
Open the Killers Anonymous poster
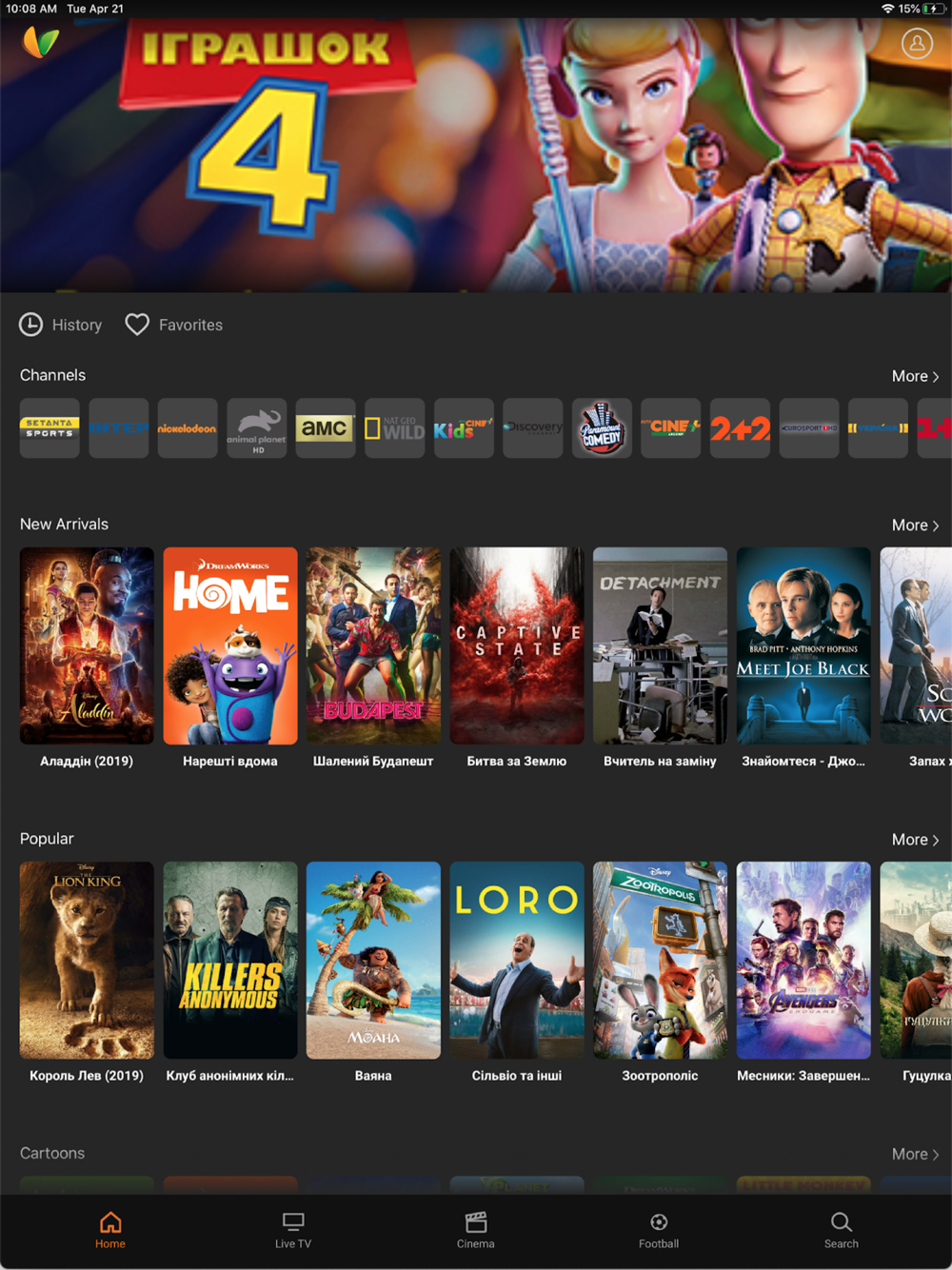[230, 961]
